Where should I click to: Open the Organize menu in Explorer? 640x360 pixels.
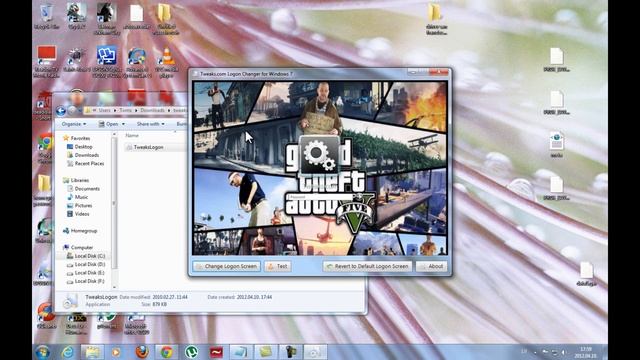click(74, 124)
